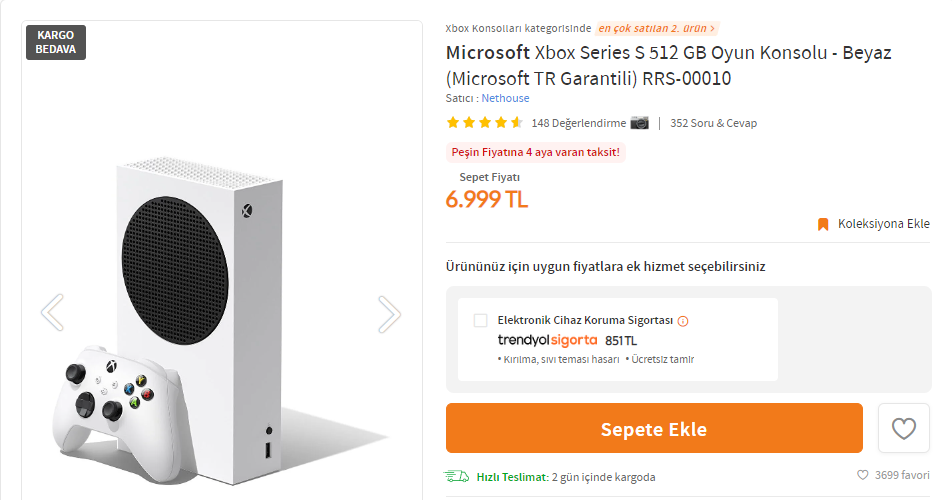The image size is (952, 500).
Task: Show next product image
Action: coord(389,313)
